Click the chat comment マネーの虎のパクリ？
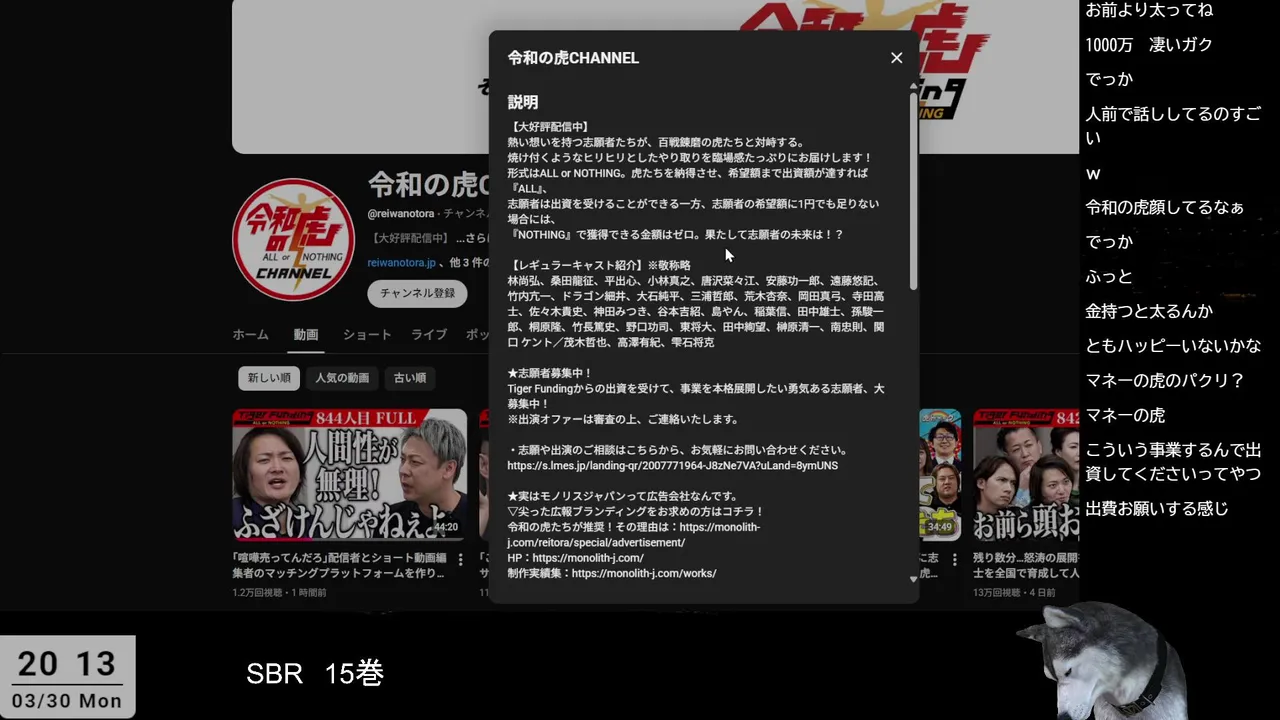1280x720 pixels. point(1165,381)
